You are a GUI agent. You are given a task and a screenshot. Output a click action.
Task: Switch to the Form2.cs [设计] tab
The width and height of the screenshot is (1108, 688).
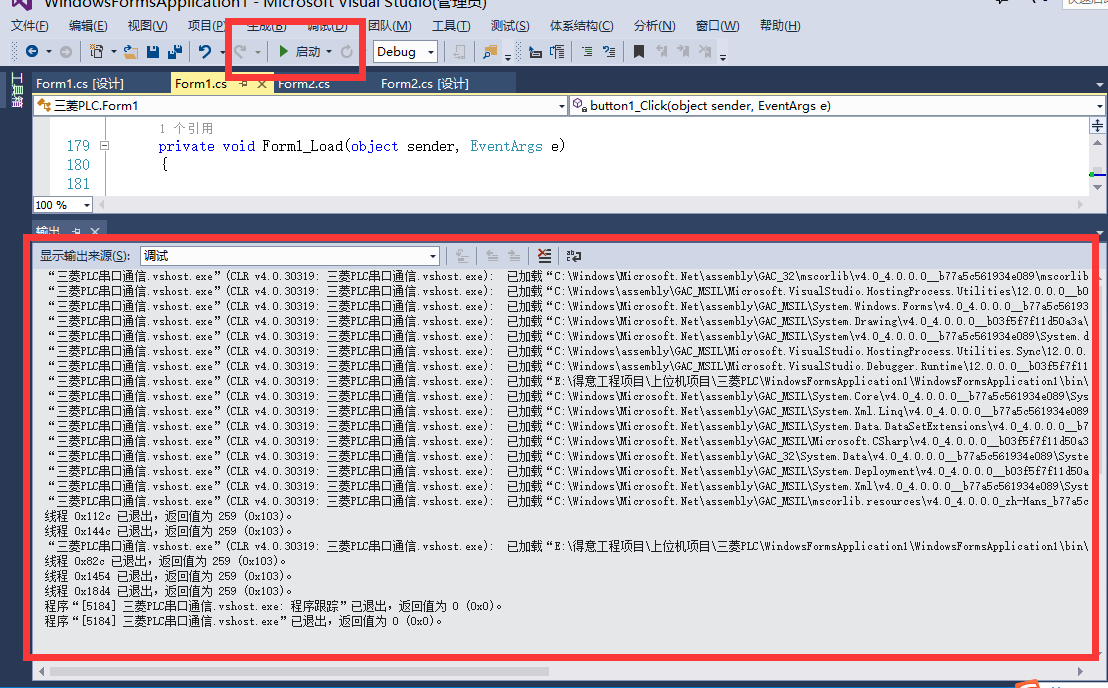pos(425,84)
